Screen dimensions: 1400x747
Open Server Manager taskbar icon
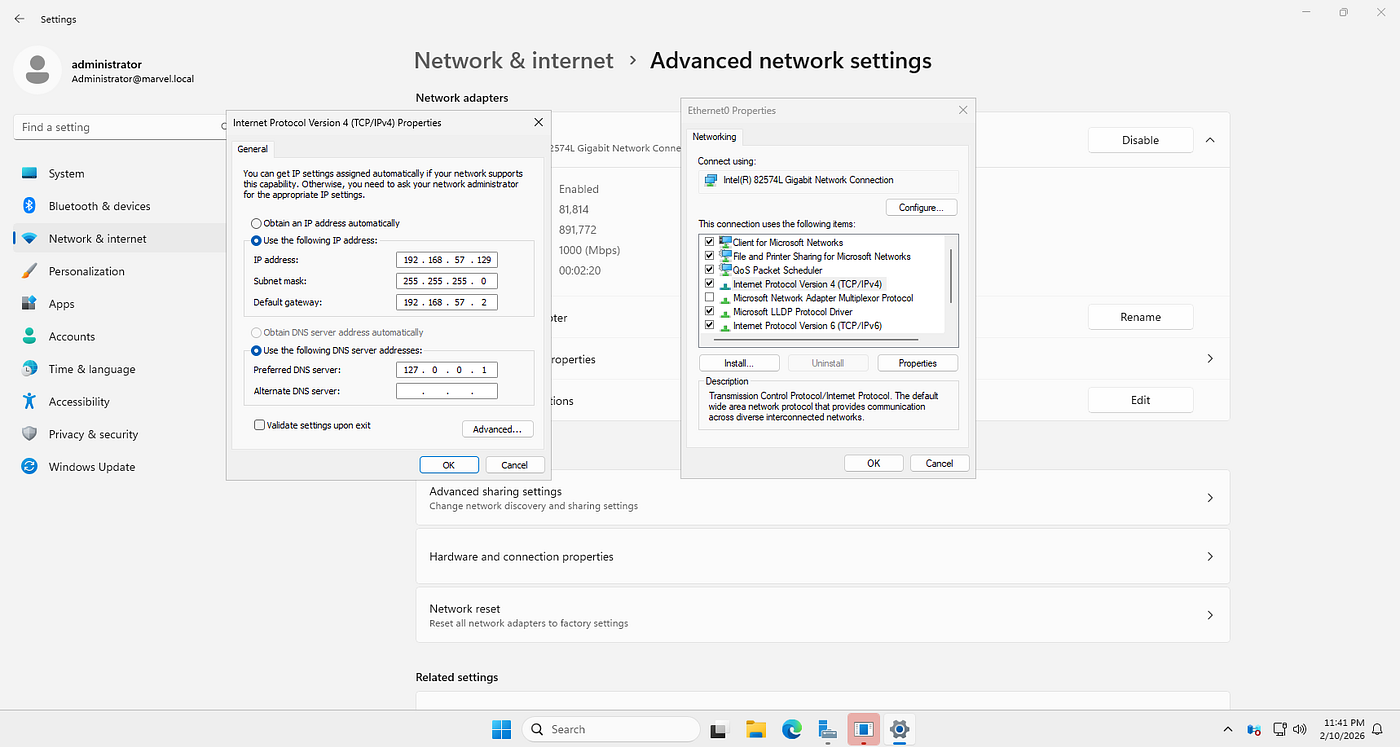(x=827, y=729)
